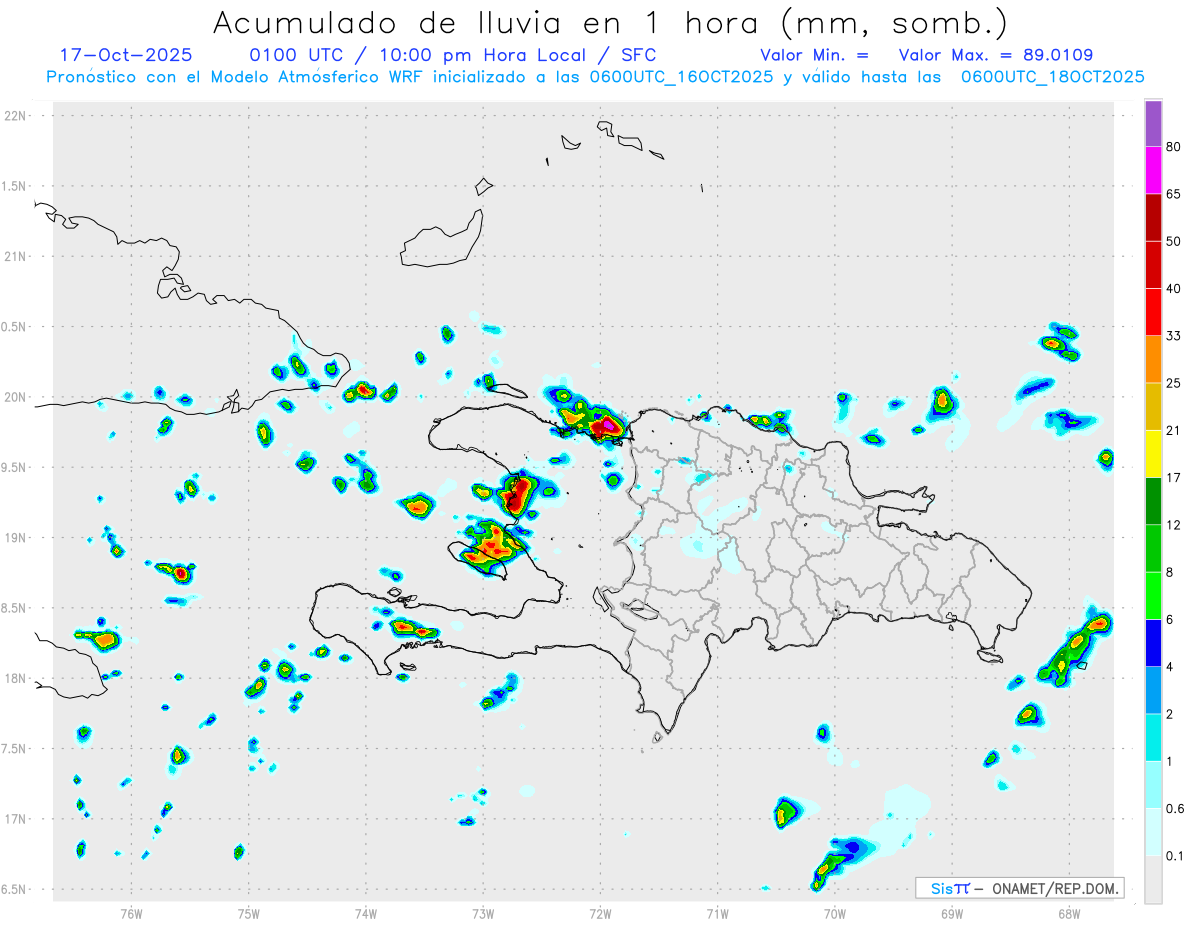Click the yellow swatch between 17 and 21
This screenshot has width=1200, height=927.
[x=1153, y=454]
